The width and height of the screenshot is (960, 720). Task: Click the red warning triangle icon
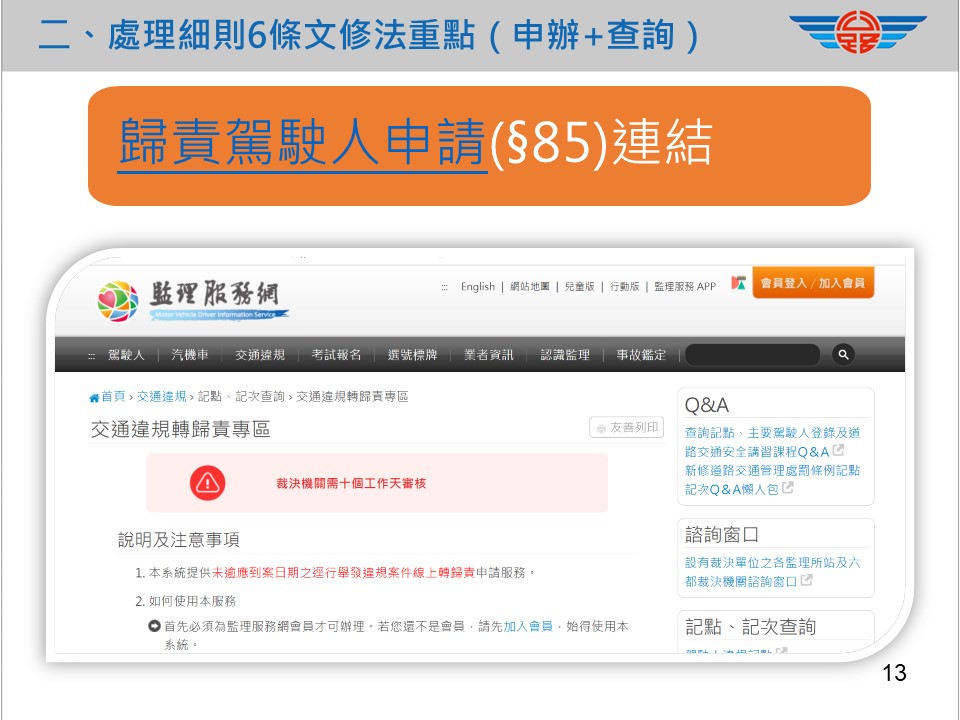[x=208, y=483]
